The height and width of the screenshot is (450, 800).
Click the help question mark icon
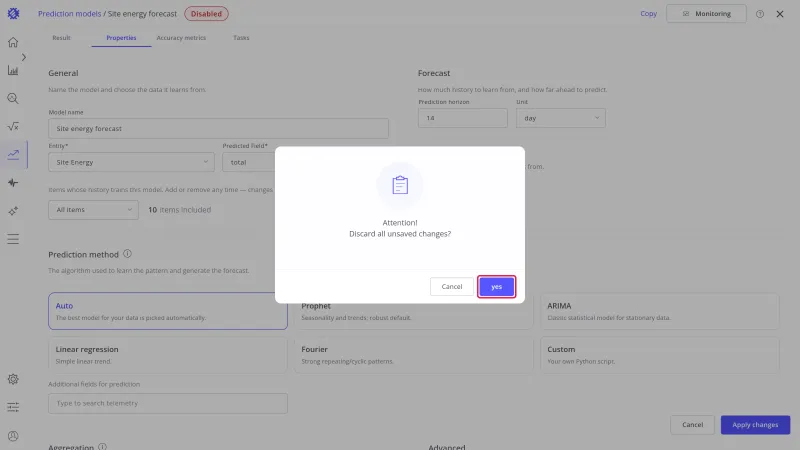(760, 14)
